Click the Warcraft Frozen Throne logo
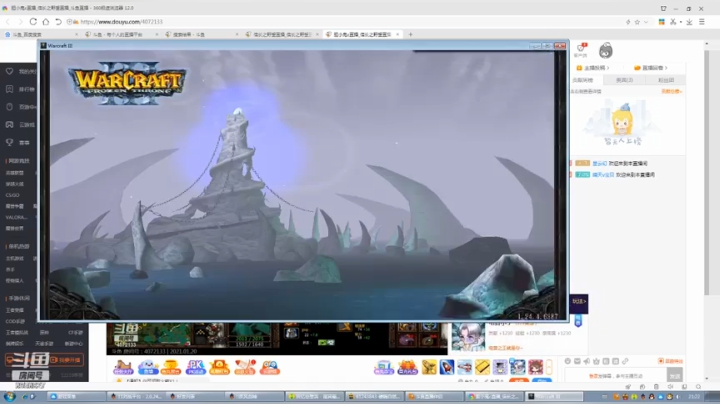 (127, 83)
